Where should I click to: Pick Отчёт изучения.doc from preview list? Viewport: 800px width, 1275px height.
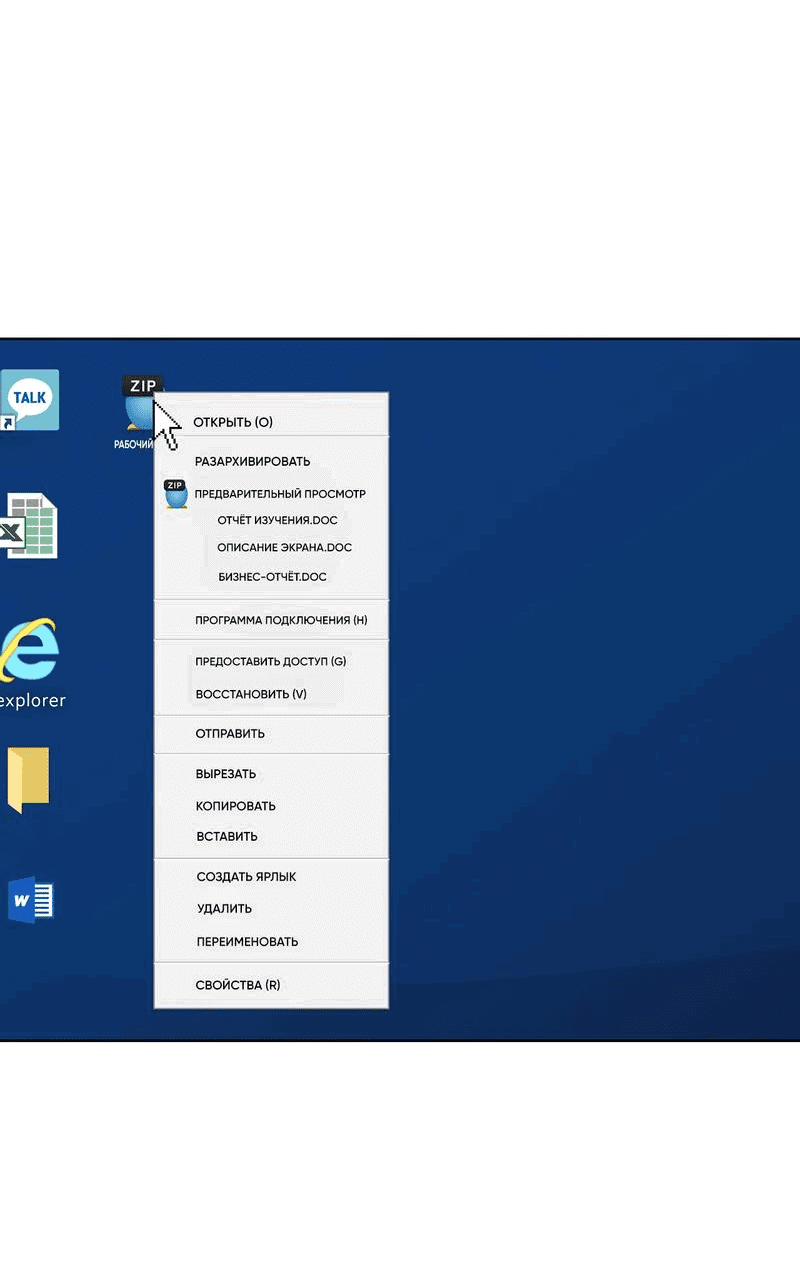277,520
